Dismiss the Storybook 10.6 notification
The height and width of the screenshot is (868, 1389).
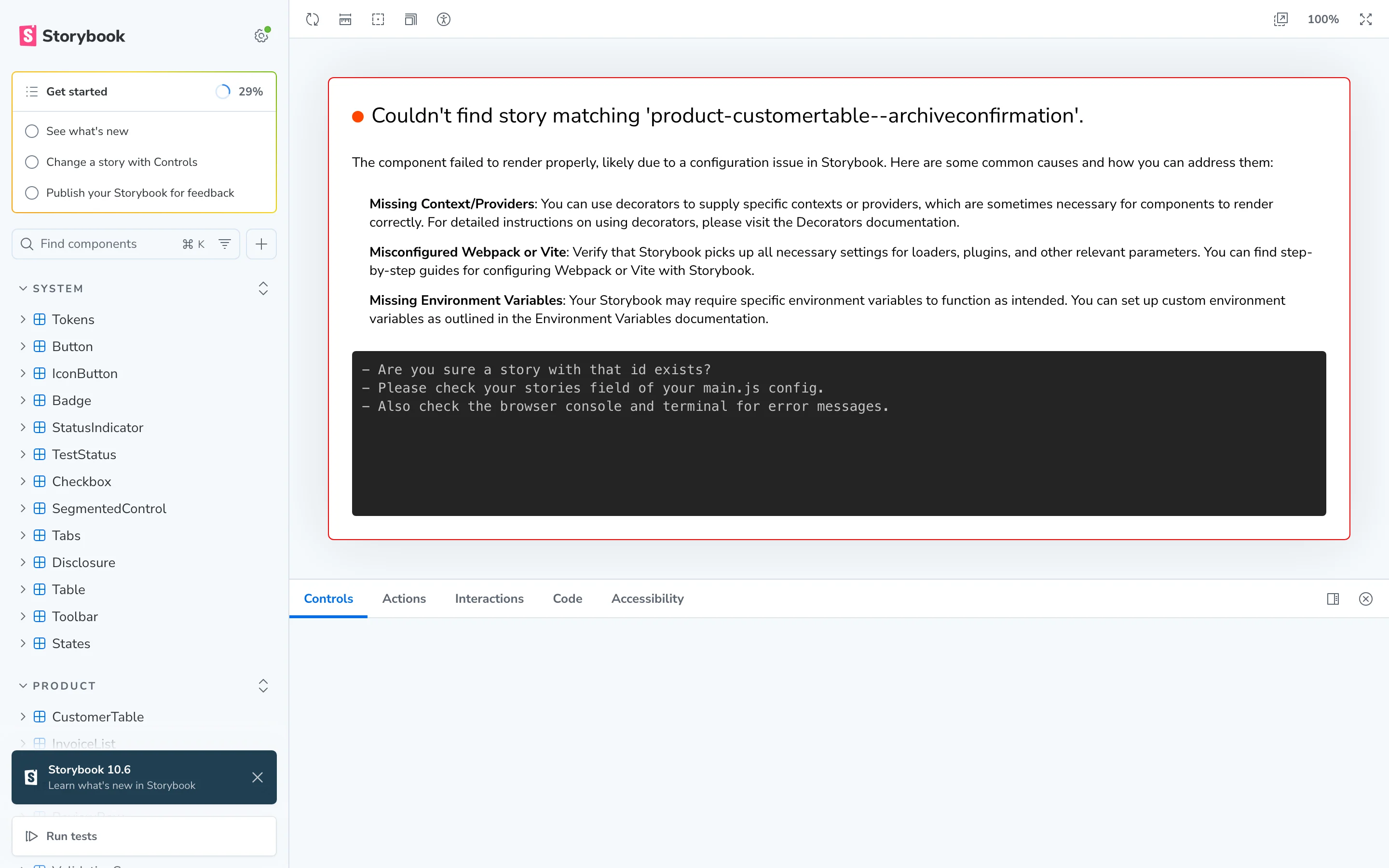(x=257, y=777)
